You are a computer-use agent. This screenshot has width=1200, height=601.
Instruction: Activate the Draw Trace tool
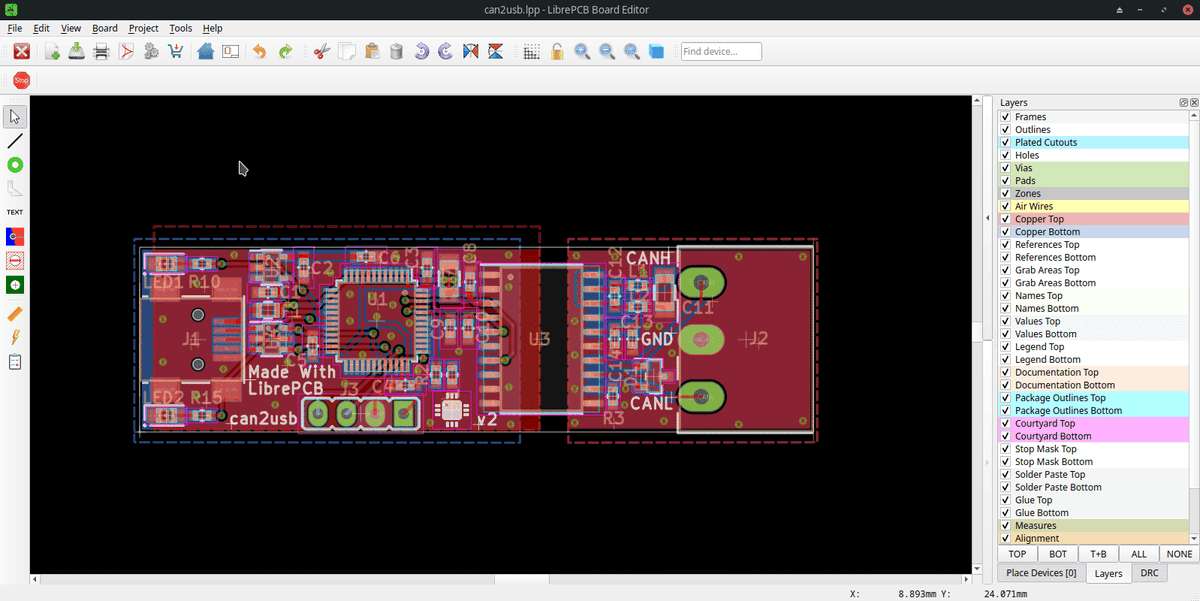click(x=14, y=140)
